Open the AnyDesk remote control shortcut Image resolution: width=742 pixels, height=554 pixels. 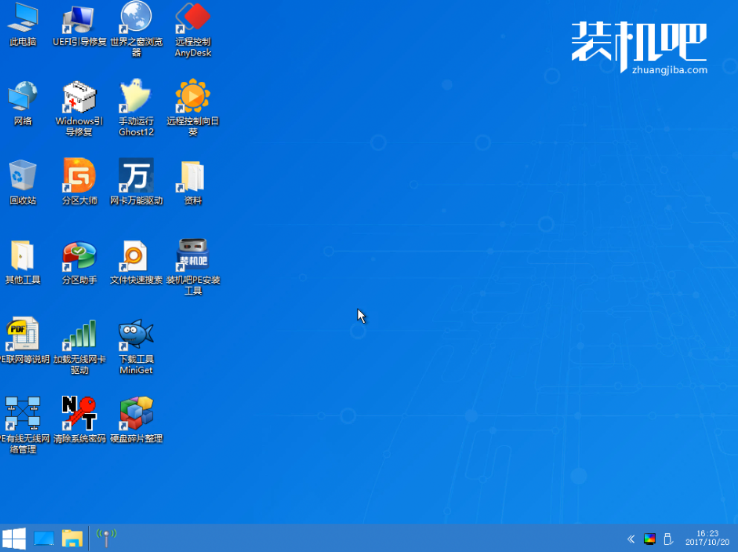point(192,19)
